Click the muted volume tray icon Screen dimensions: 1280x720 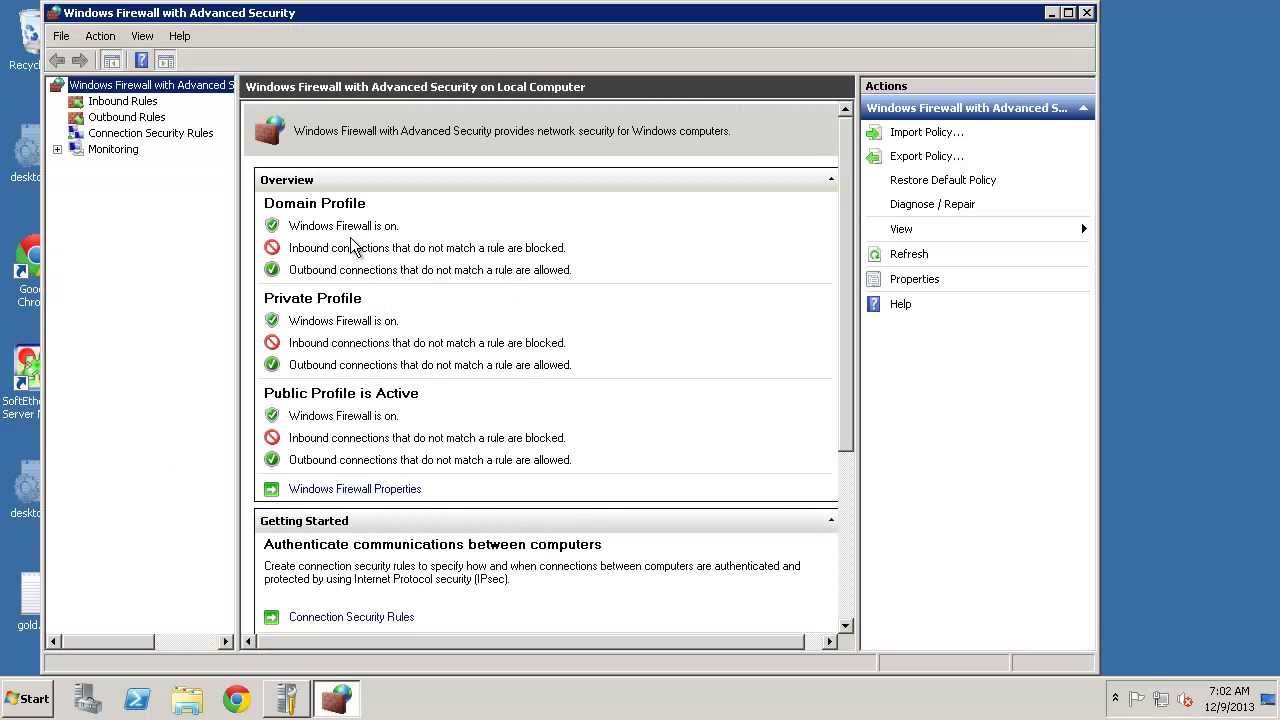tap(1185, 699)
